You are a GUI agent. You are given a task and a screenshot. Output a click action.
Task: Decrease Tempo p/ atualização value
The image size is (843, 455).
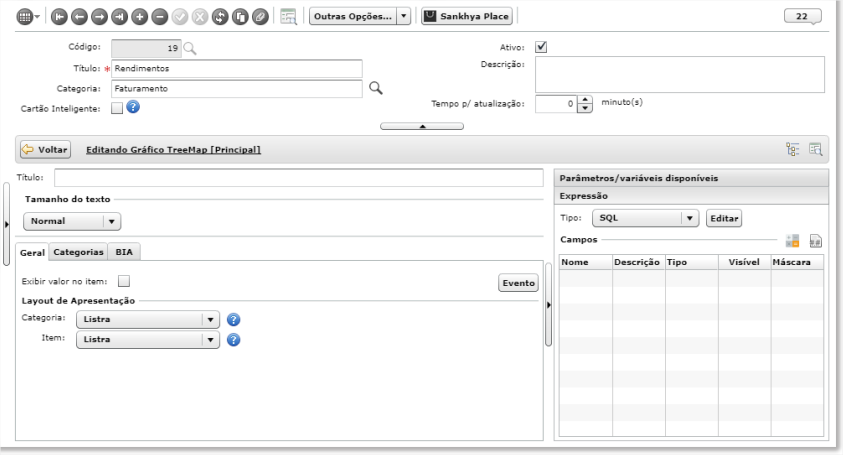pos(584,108)
